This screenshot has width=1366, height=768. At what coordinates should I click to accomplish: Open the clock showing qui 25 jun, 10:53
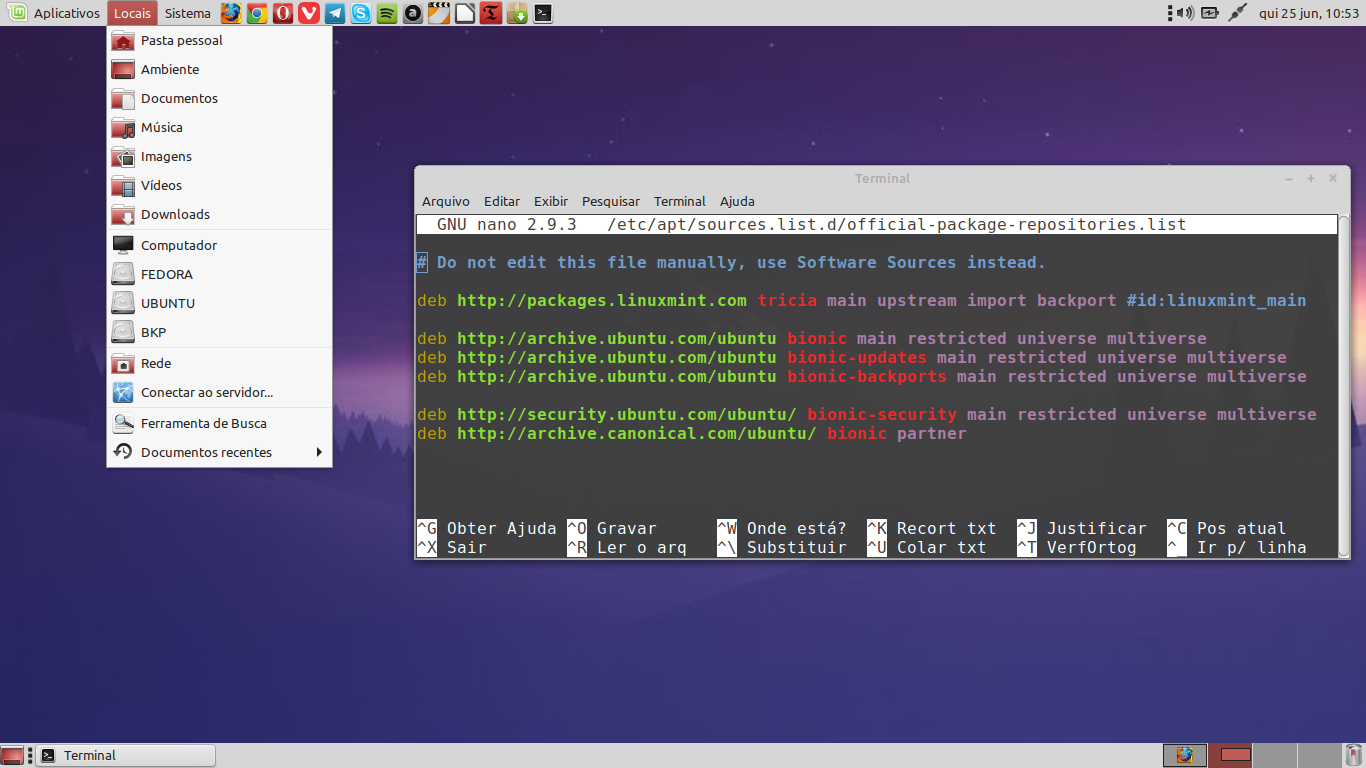[x=1308, y=13]
